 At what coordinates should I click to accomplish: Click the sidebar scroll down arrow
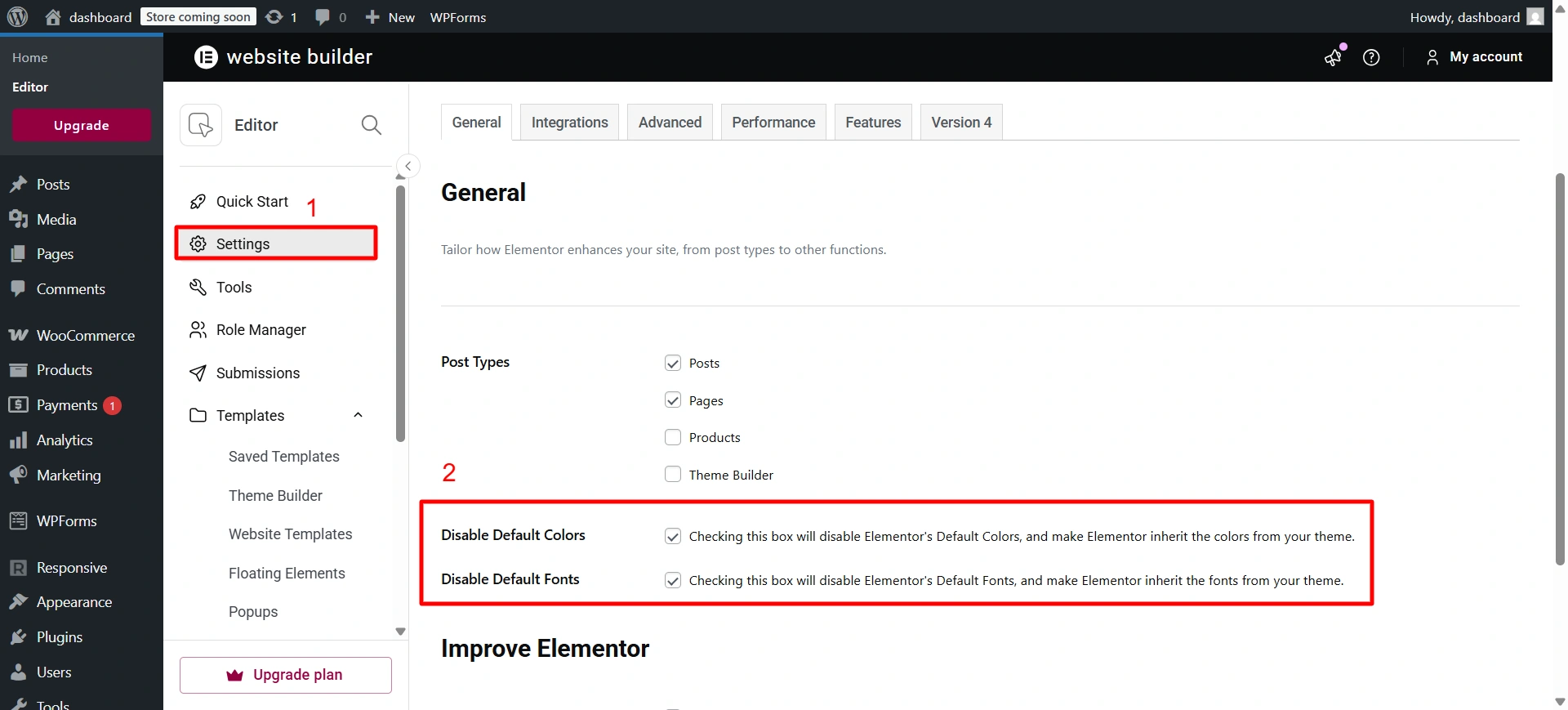pos(400,632)
